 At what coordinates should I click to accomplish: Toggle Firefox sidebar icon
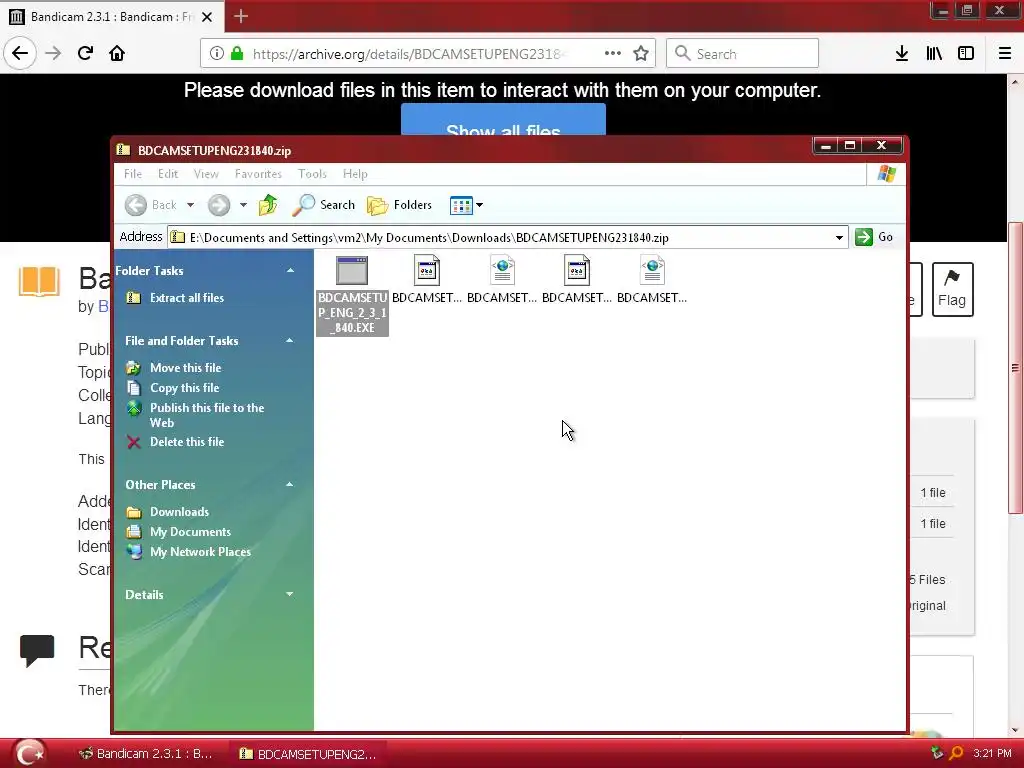click(966, 54)
